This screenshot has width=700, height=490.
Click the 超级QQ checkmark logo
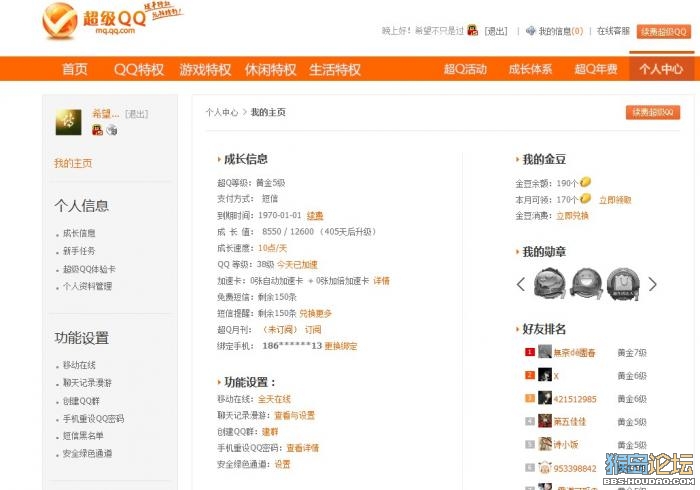tap(59, 20)
